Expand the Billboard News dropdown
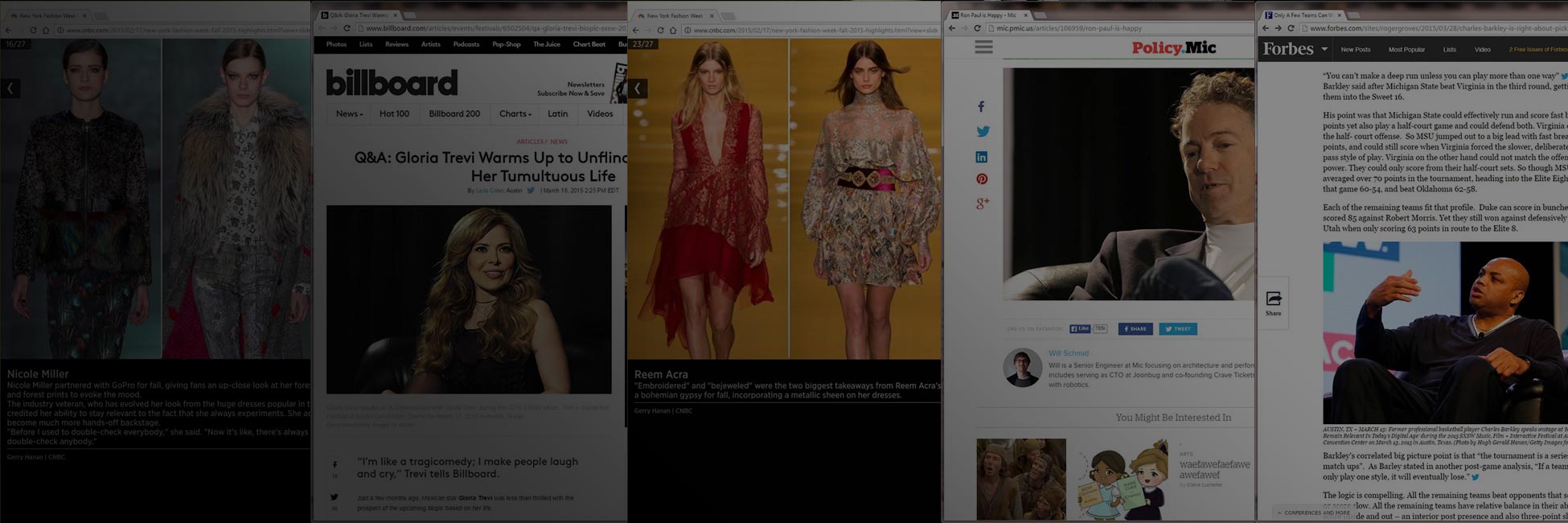1568x523 pixels. [x=349, y=113]
